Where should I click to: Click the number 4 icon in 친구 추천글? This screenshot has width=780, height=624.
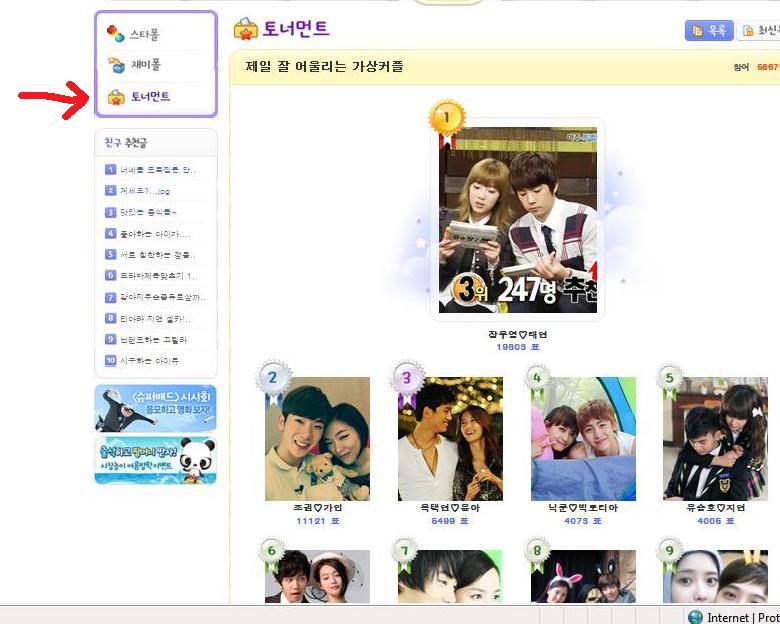(110, 233)
